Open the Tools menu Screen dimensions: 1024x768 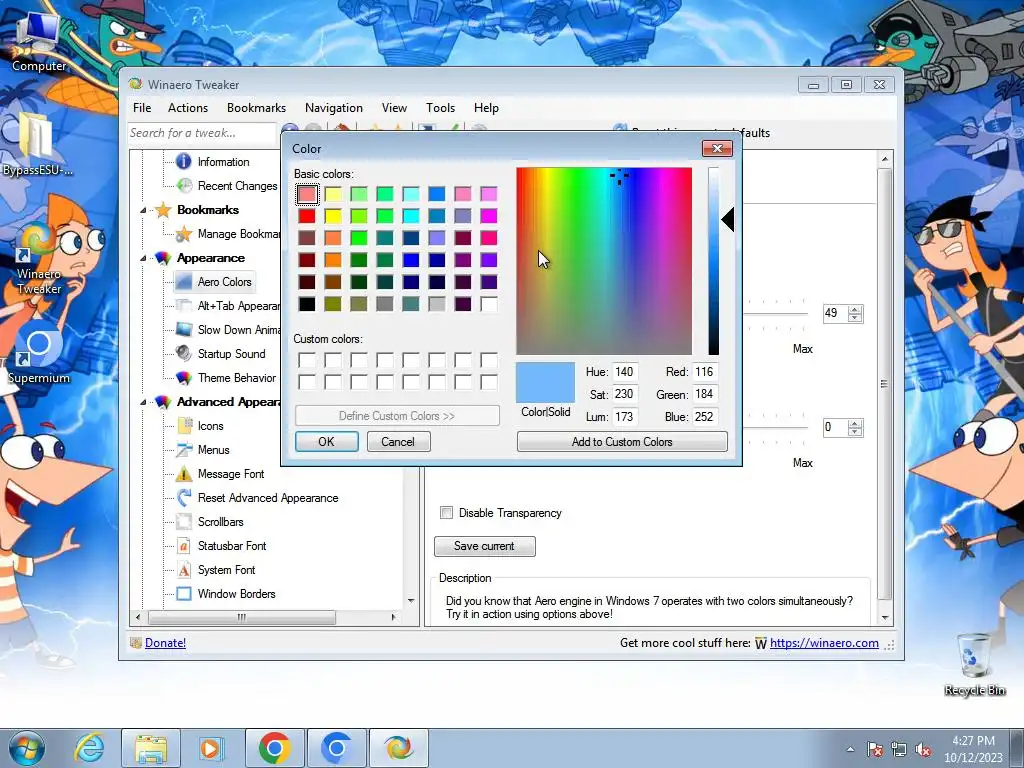point(440,108)
